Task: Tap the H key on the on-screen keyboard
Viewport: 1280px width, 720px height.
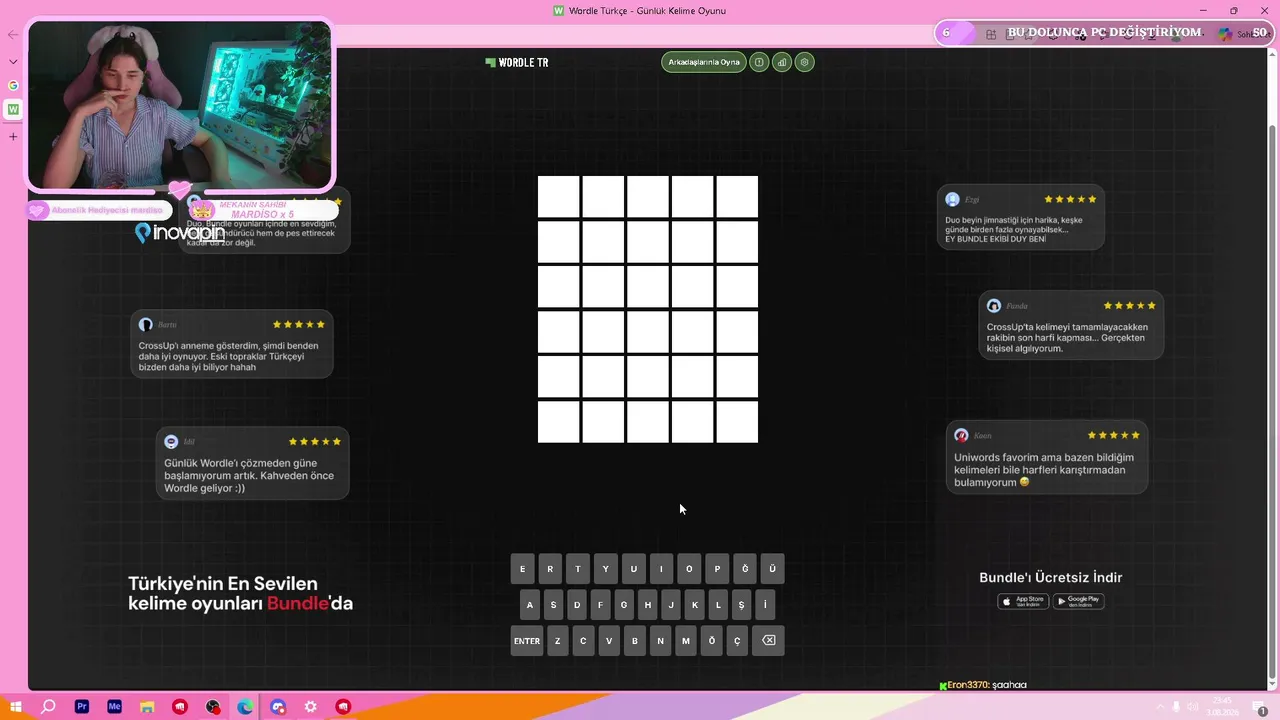Action: (x=648, y=605)
